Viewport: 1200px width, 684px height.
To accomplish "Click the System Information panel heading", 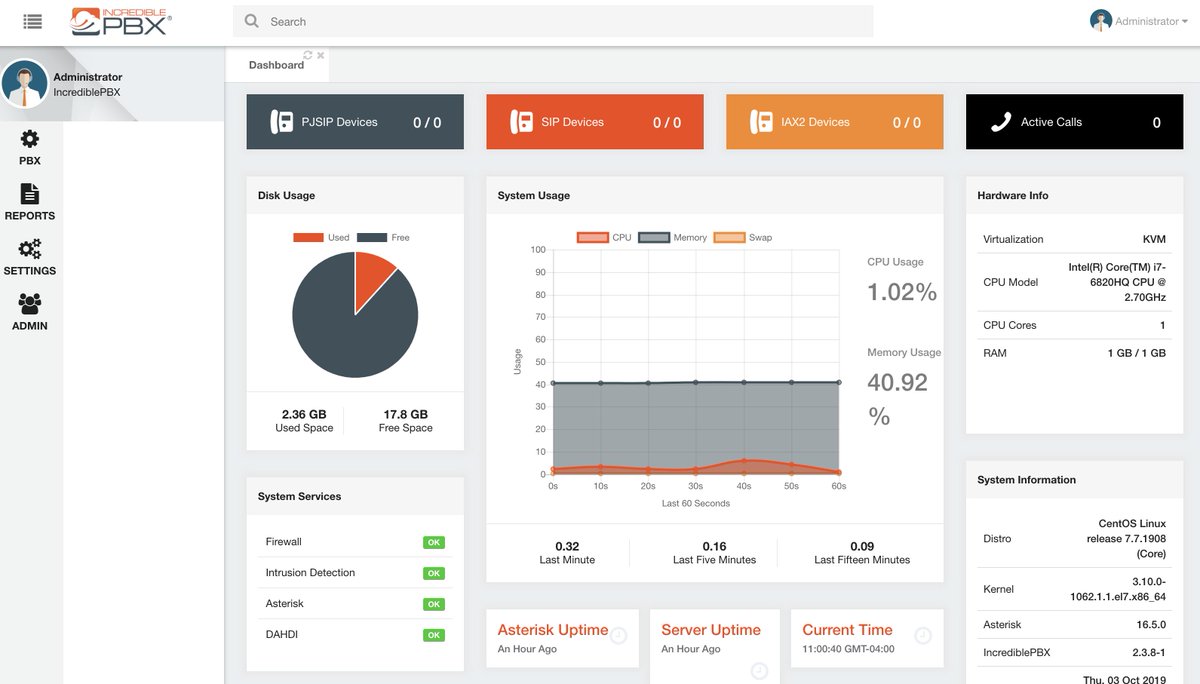I will [1027, 480].
